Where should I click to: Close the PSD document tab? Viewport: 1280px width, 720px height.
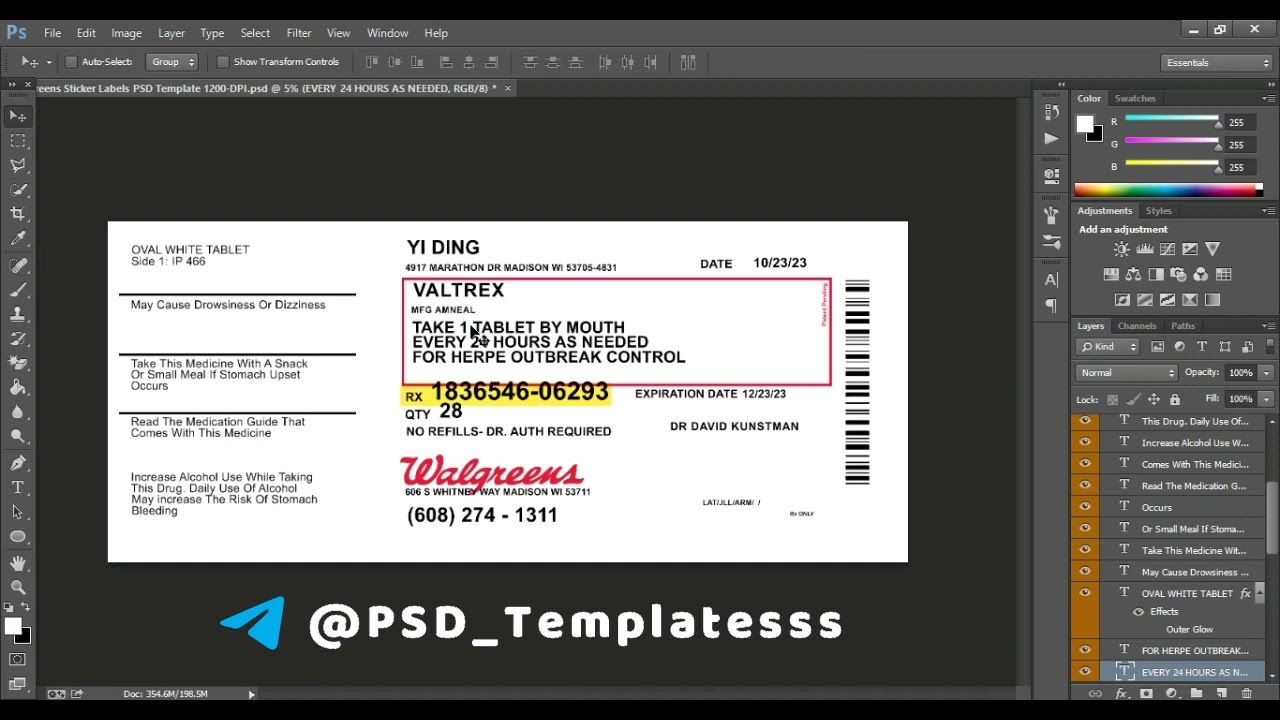point(507,88)
